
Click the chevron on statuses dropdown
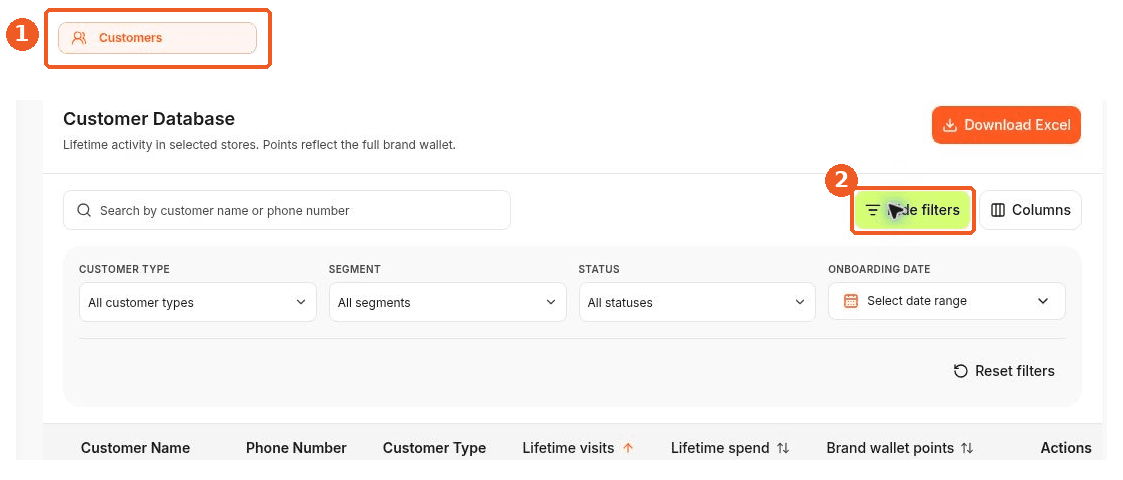[x=800, y=302]
